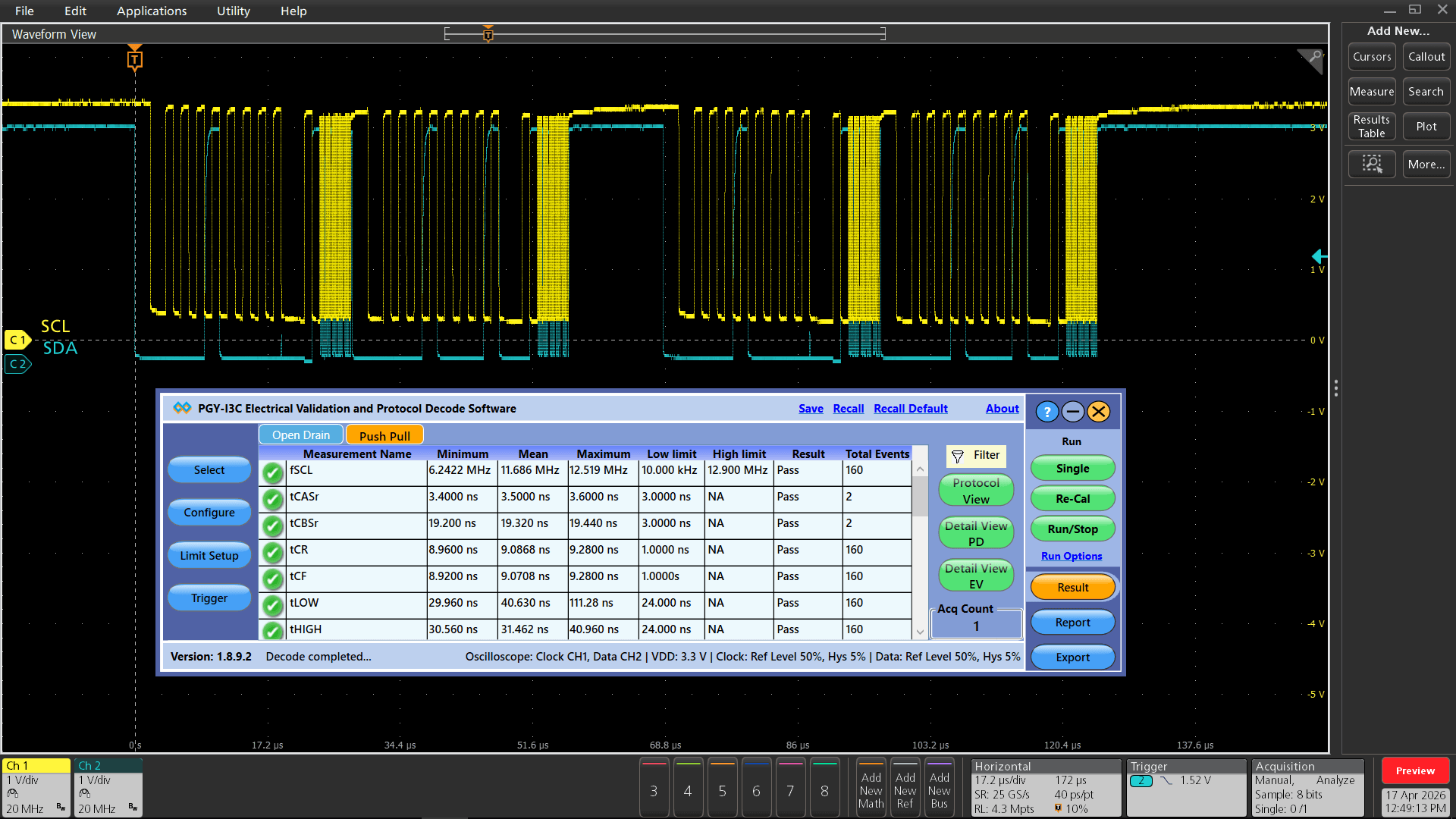Turn on channel 3
1456x819 pixels.
[654, 788]
